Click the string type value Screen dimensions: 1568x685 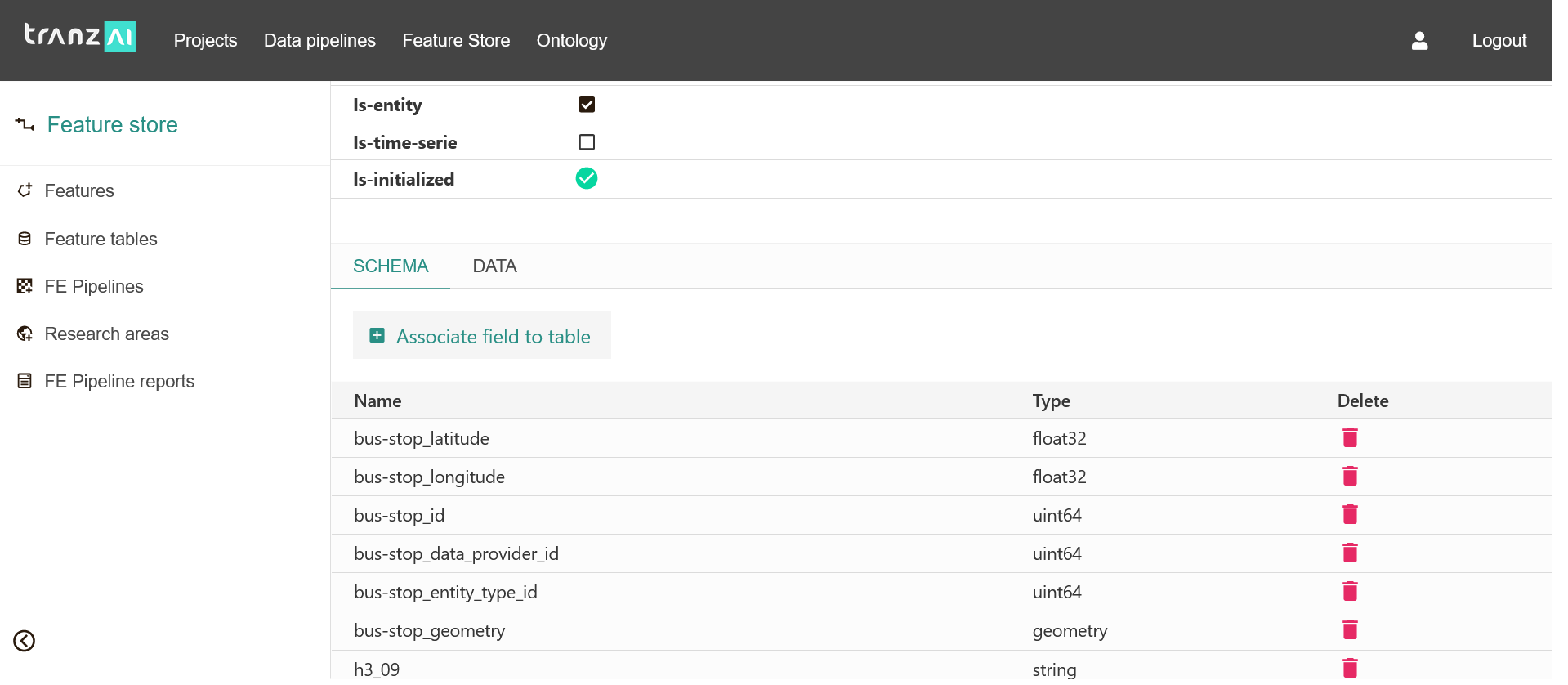1054,669
